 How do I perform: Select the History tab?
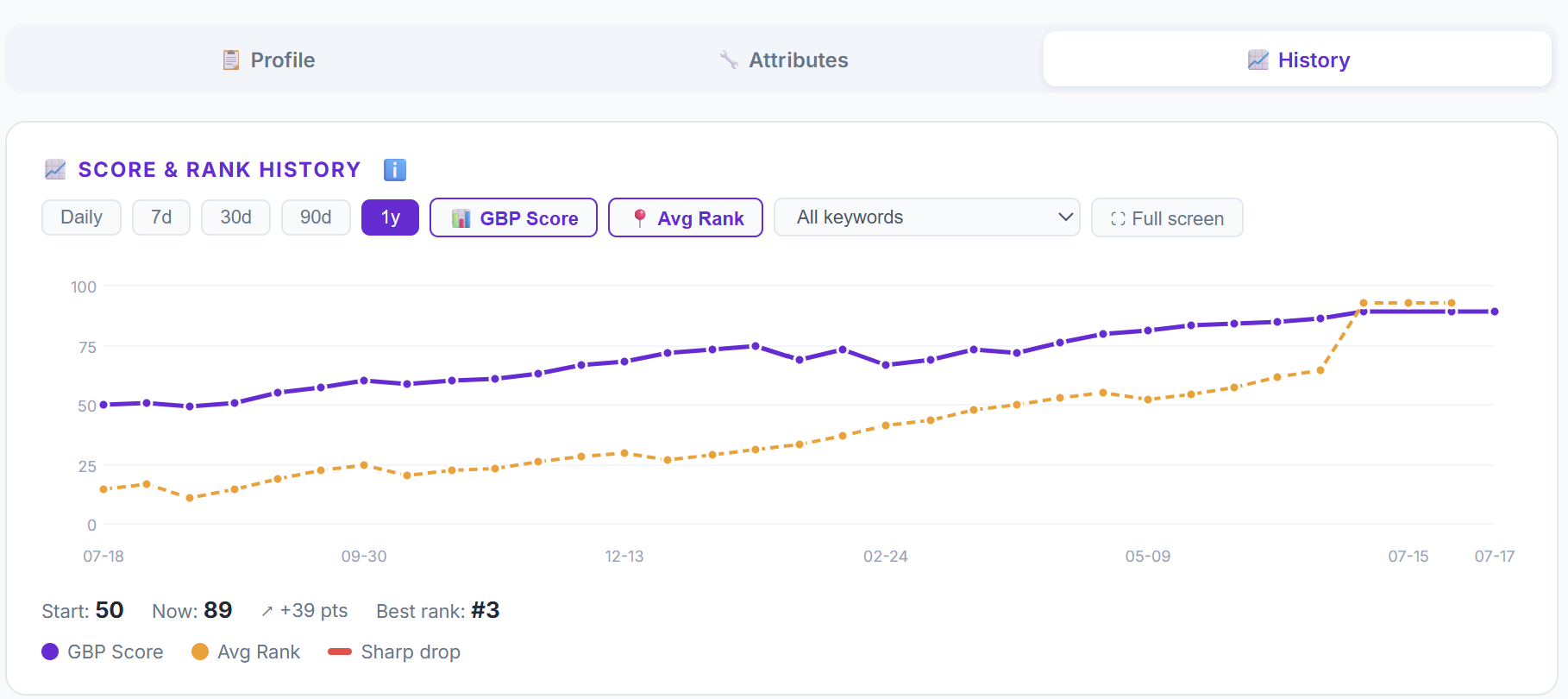(x=1297, y=60)
